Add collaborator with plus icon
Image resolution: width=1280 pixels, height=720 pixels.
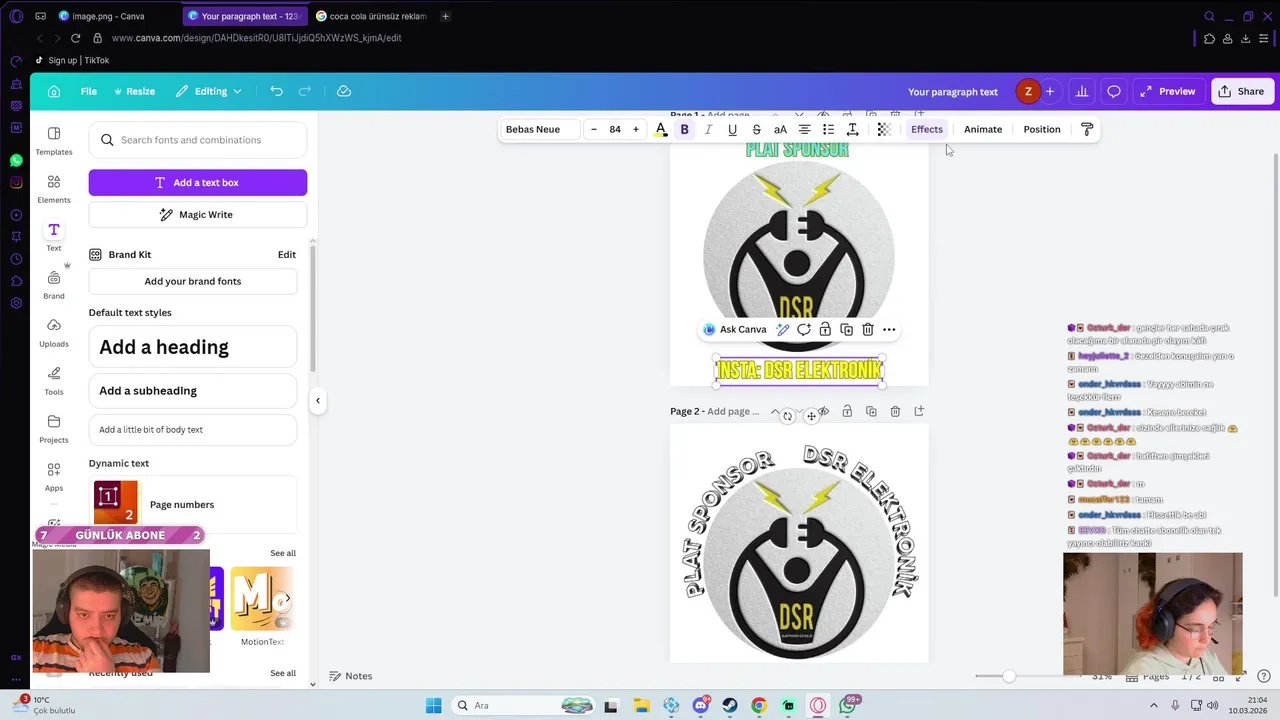click(x=1050, y=91)
